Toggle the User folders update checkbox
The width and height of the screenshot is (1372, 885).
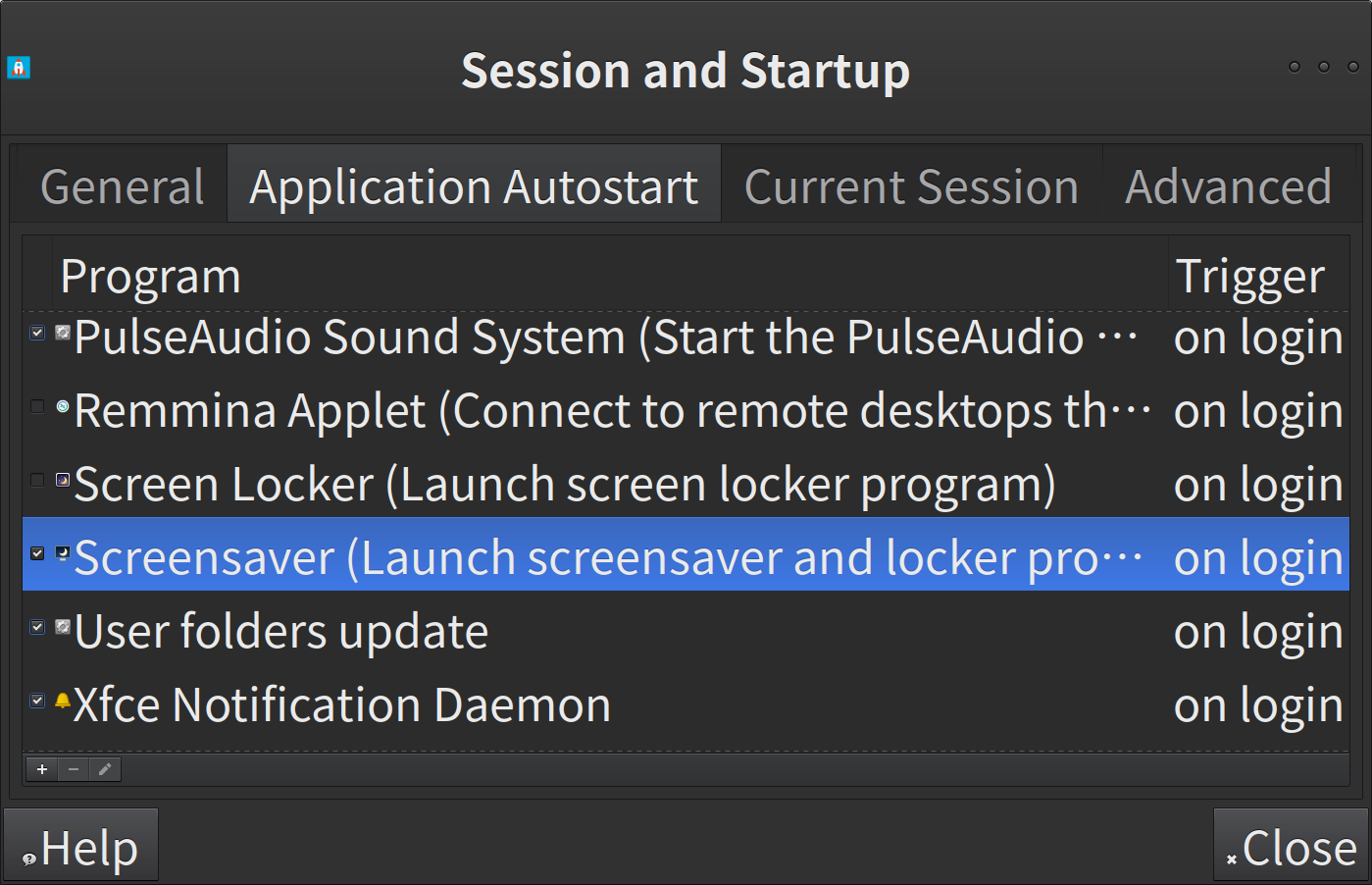[x=37, y=627]
